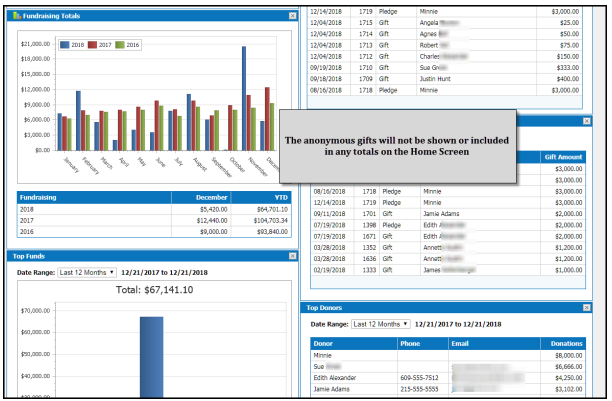
Task: Click the 2017 December value $12,440.00
Action: point(212,221)
